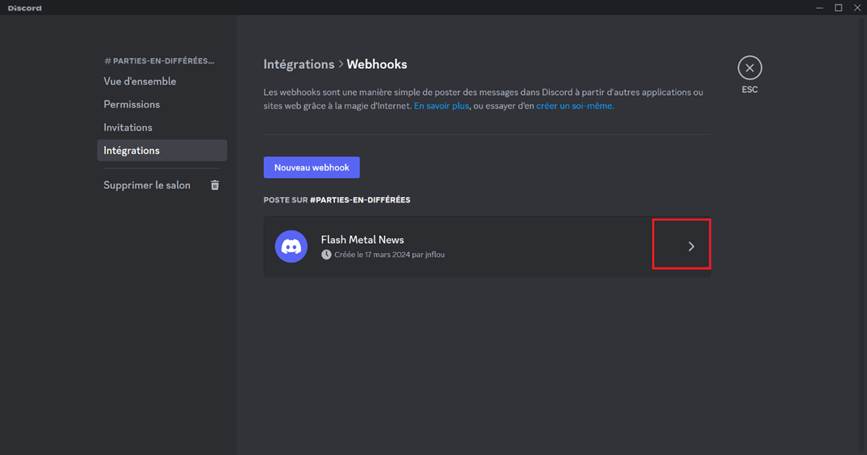Image resolution: width=867 pixels, height=455 pixels.
Task: Open the Vue d'ensemble section
Action: (x=140, y=81)
